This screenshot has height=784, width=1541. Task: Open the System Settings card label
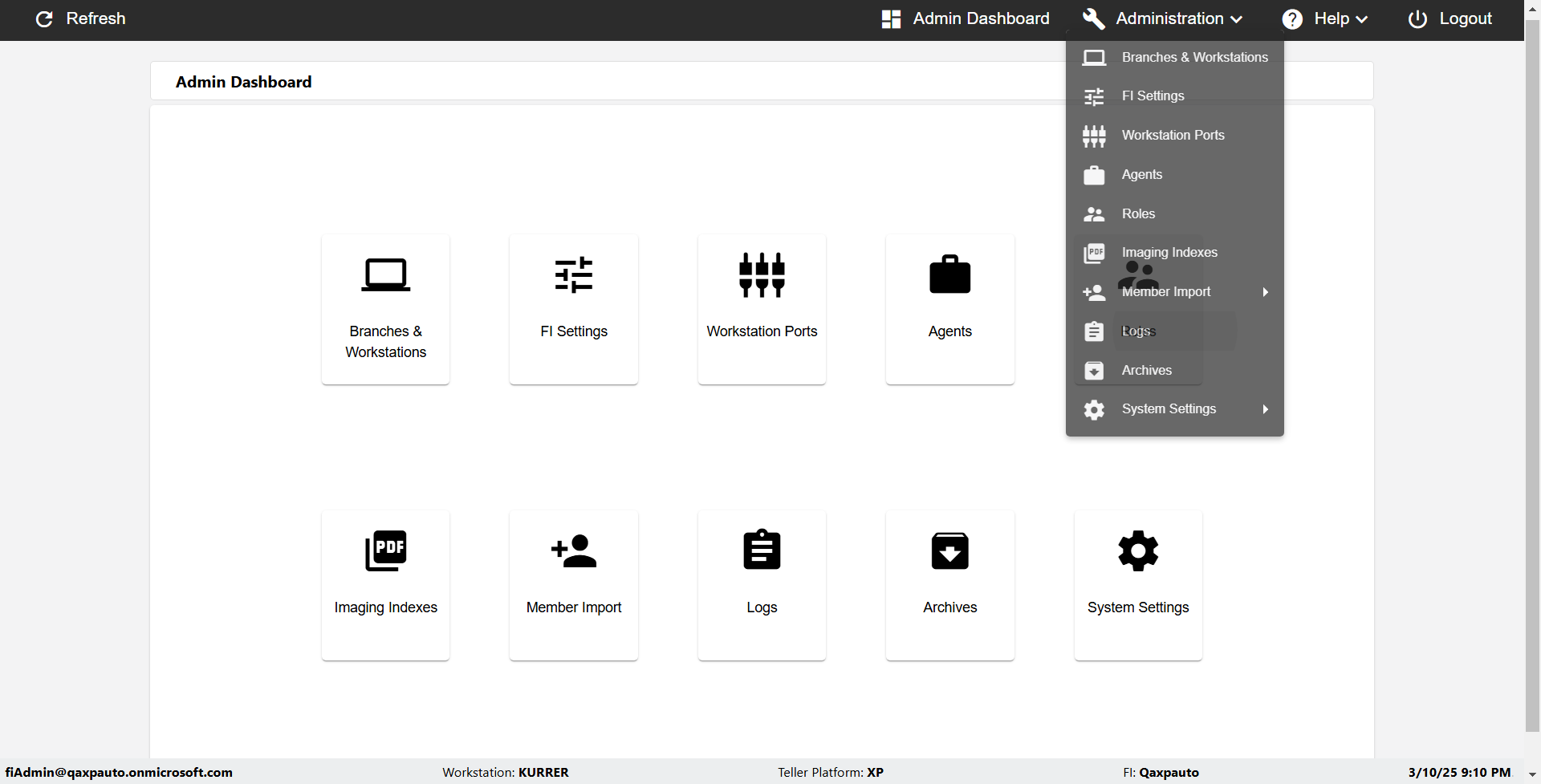[1138, 607]
